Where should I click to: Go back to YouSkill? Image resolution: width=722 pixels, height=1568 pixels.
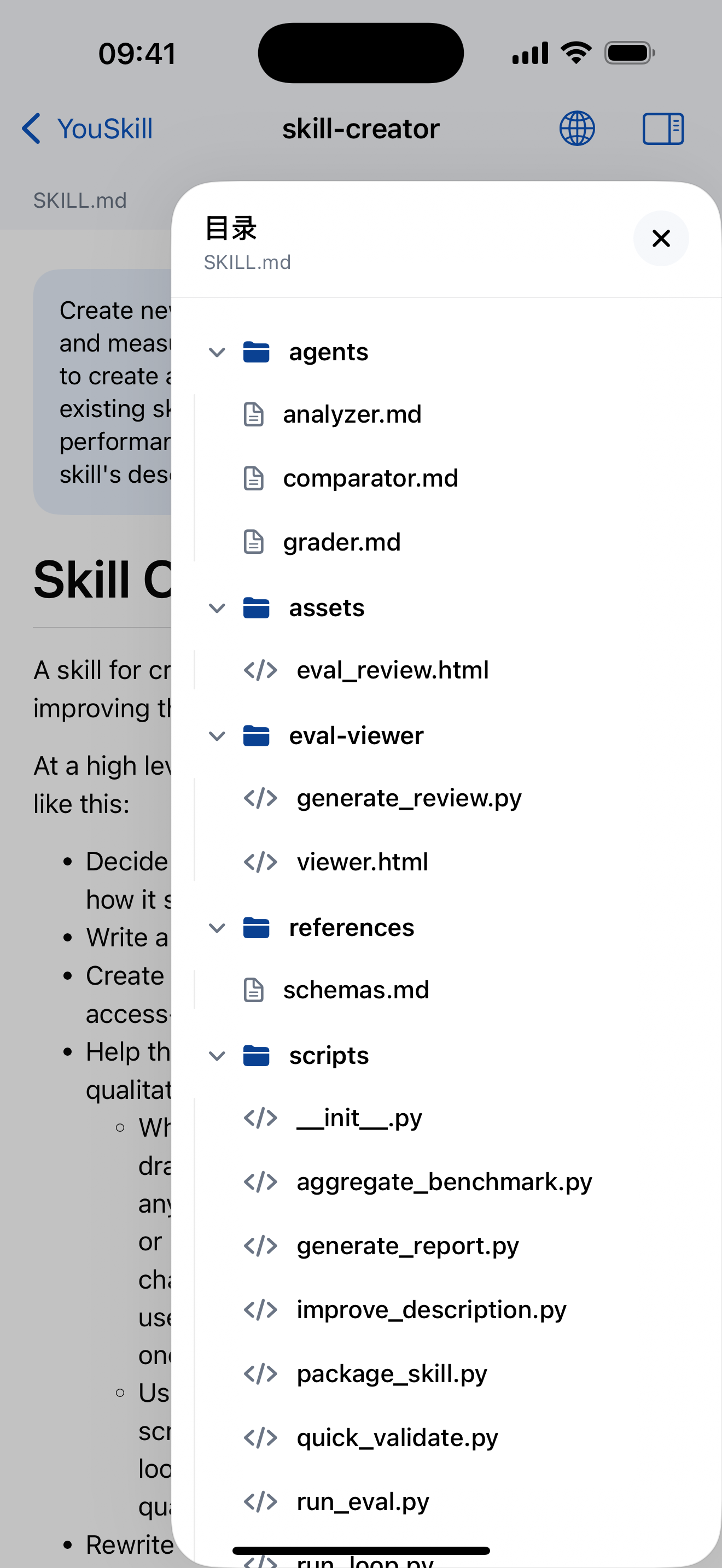pos(85,128)
